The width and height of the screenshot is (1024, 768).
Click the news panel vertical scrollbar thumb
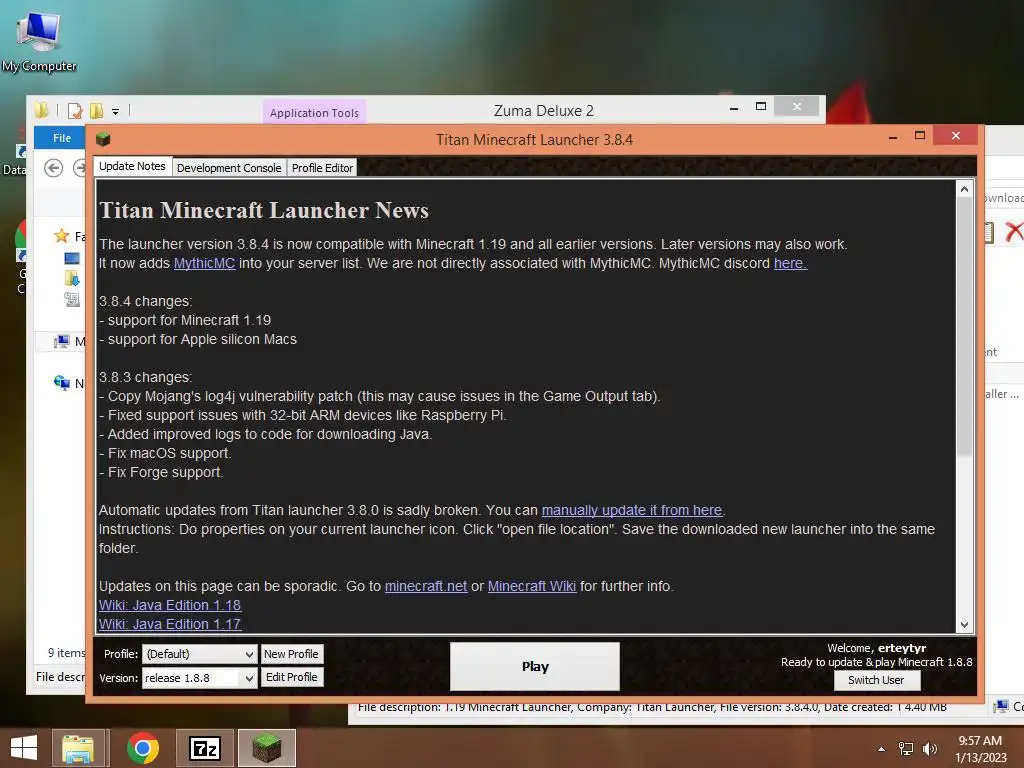tap(964, 327)
